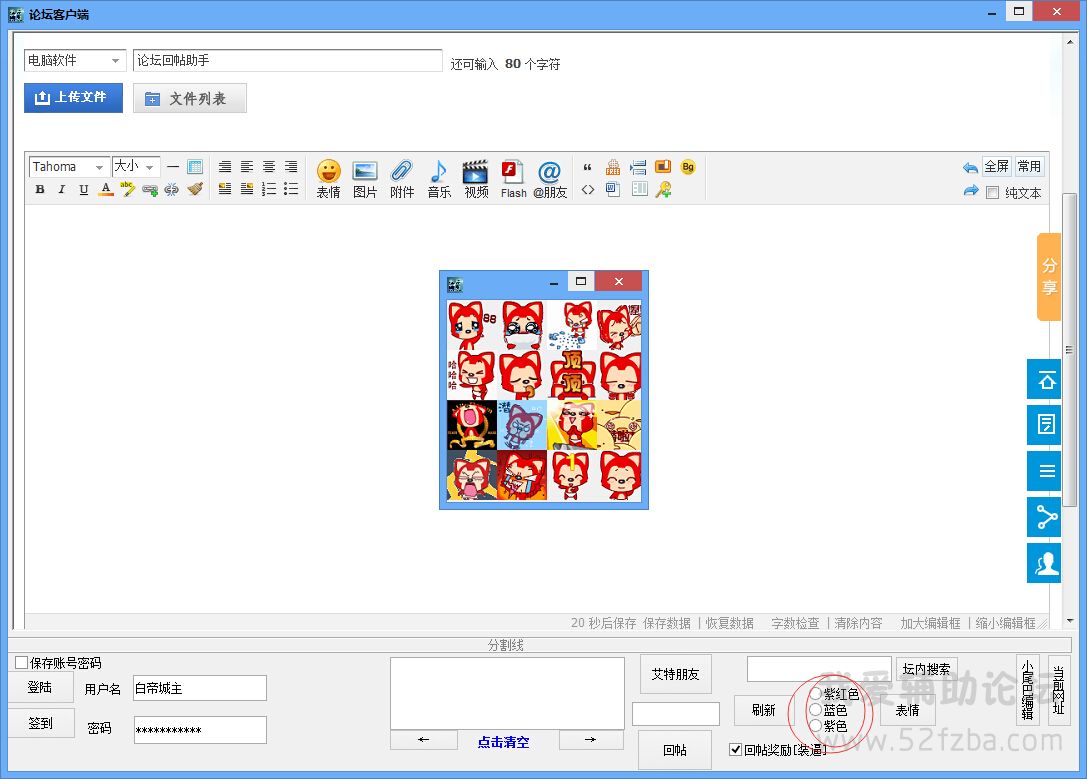Click the 密码 password field
The height and width of the screenshot is (779, 1087).
point(200,730)
